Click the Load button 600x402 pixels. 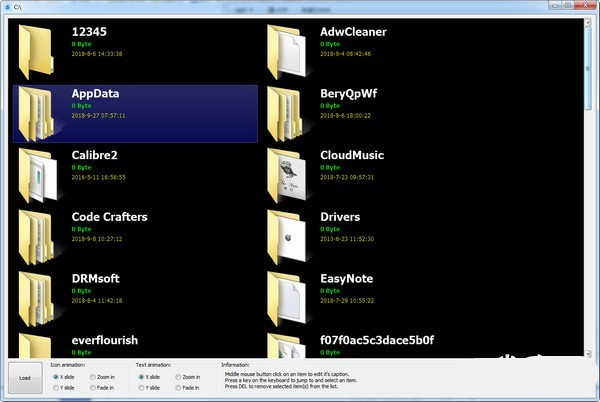25,378
